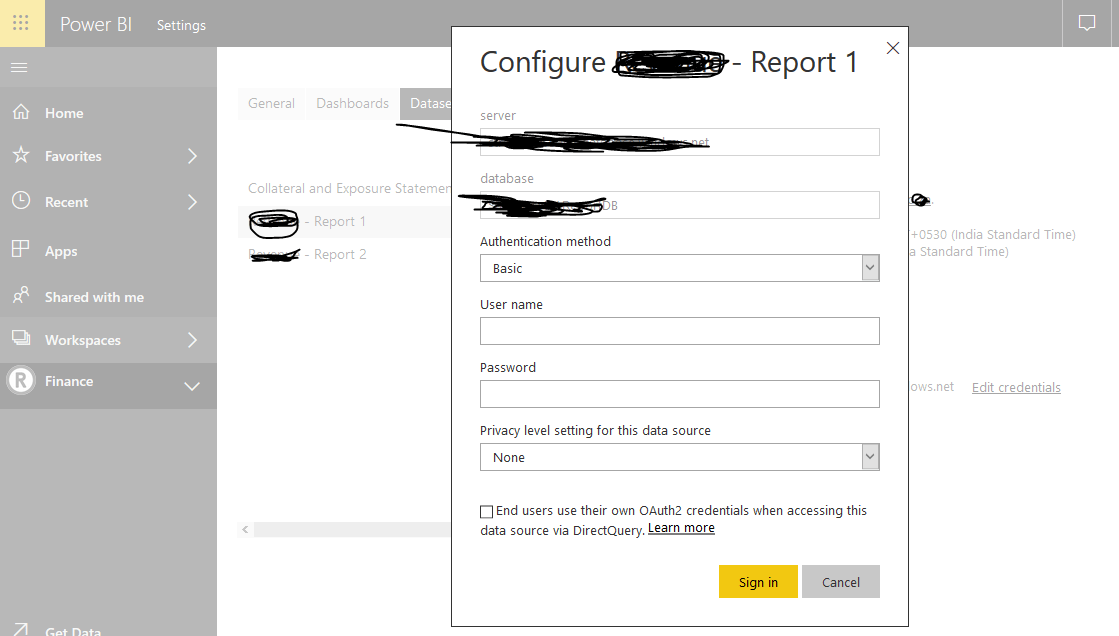Click the User name field
Image resolution: width=1119 pixels, height=636 pixels.
click(679, 331)
